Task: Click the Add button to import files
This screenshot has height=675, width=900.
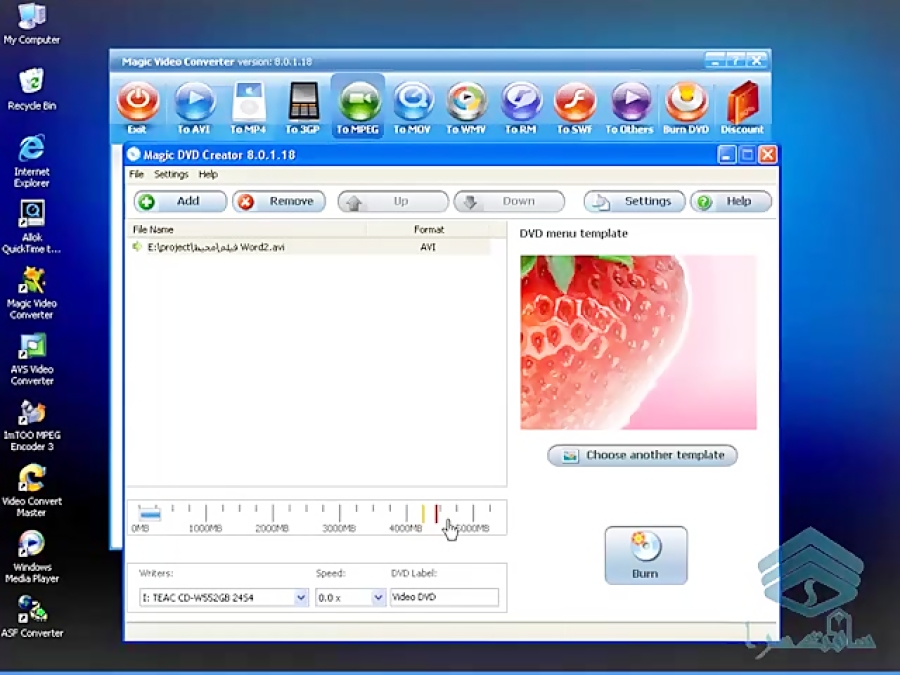Action: pos(178,201)
